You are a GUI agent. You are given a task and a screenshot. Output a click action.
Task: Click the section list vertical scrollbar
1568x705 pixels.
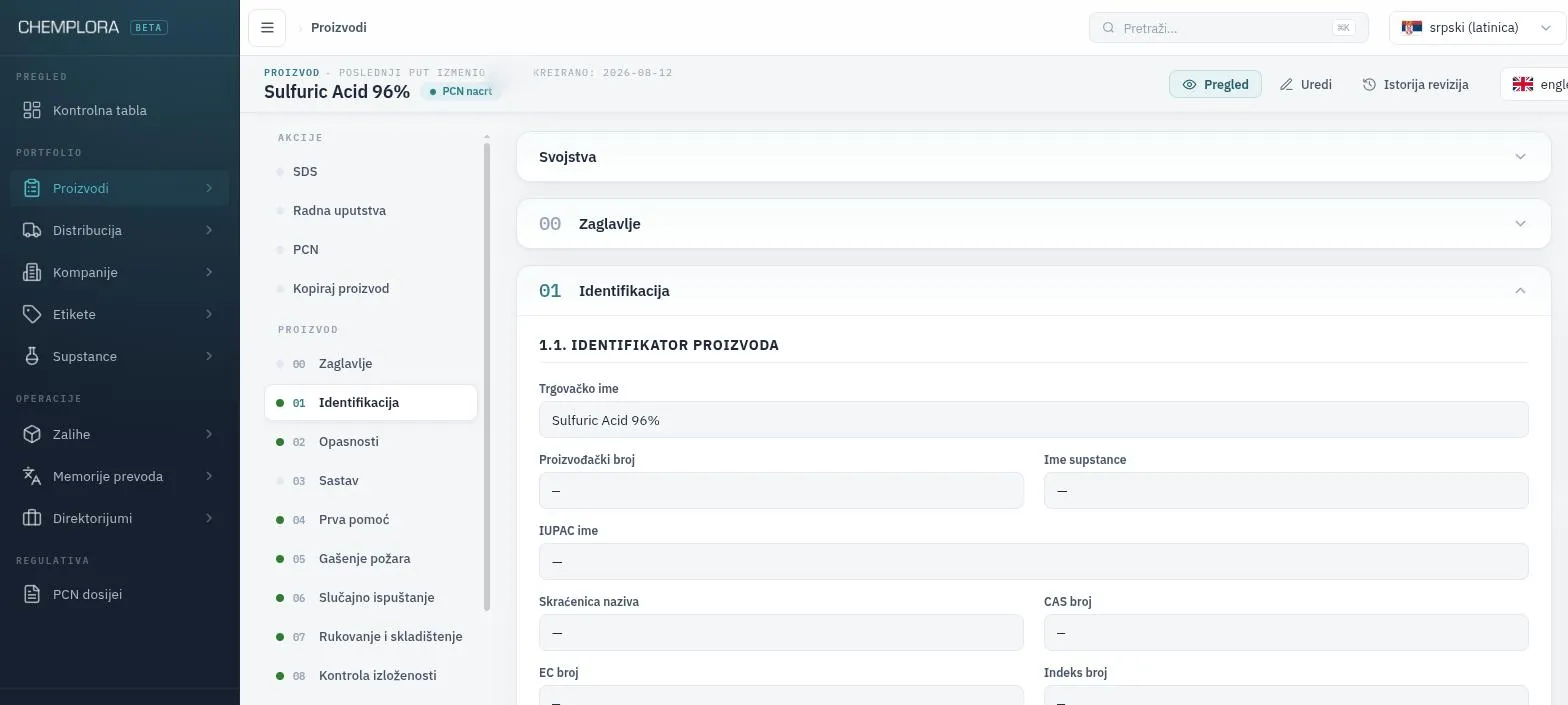tap(487, 376)
